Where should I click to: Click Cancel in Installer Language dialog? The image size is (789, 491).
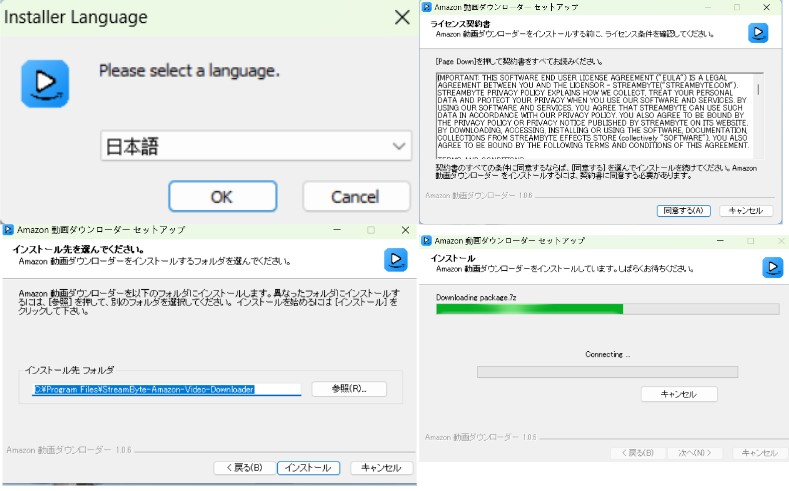point(356,196)
